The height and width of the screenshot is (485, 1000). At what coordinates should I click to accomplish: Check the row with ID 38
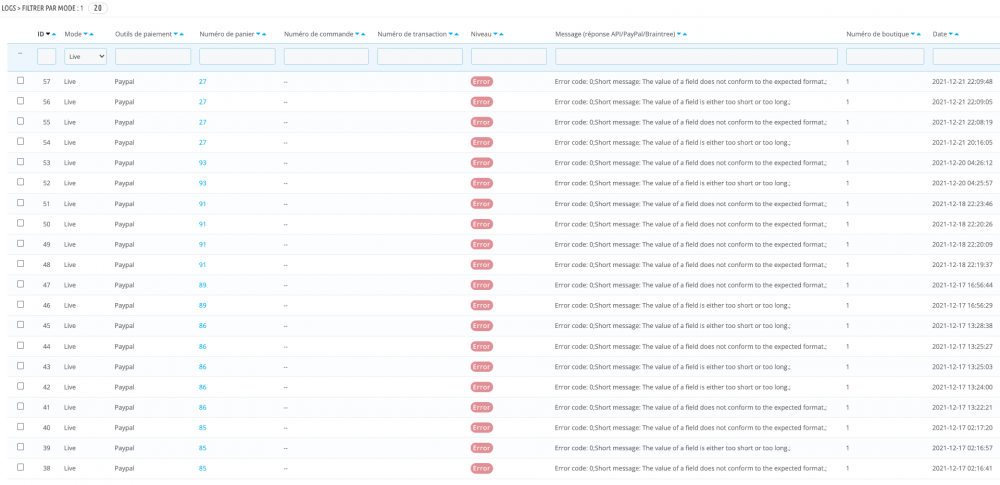[x=20, y=467]
